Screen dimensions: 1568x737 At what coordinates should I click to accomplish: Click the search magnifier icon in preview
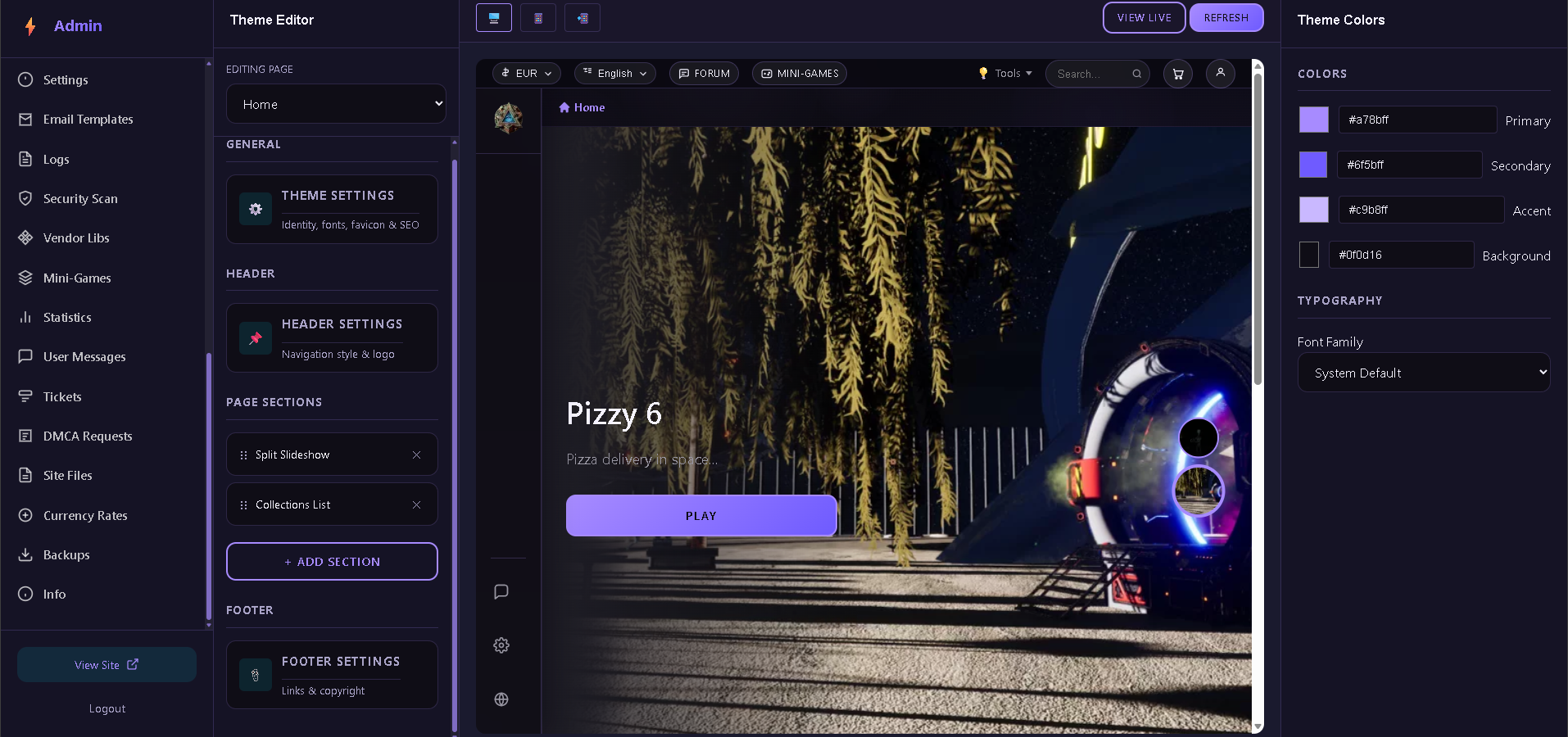click(x=1137, y=74)
